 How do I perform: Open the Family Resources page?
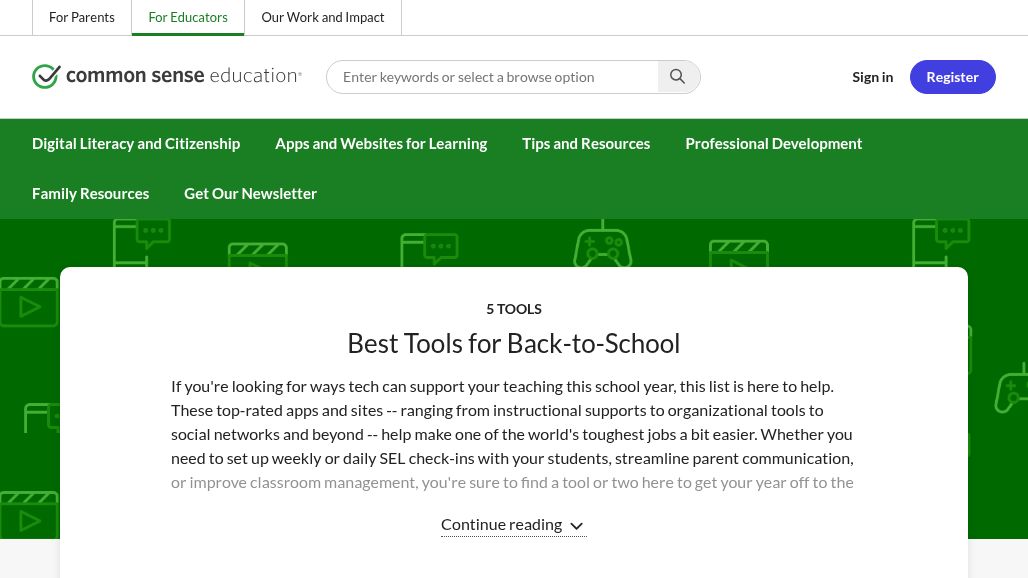[x=90, y=193]
